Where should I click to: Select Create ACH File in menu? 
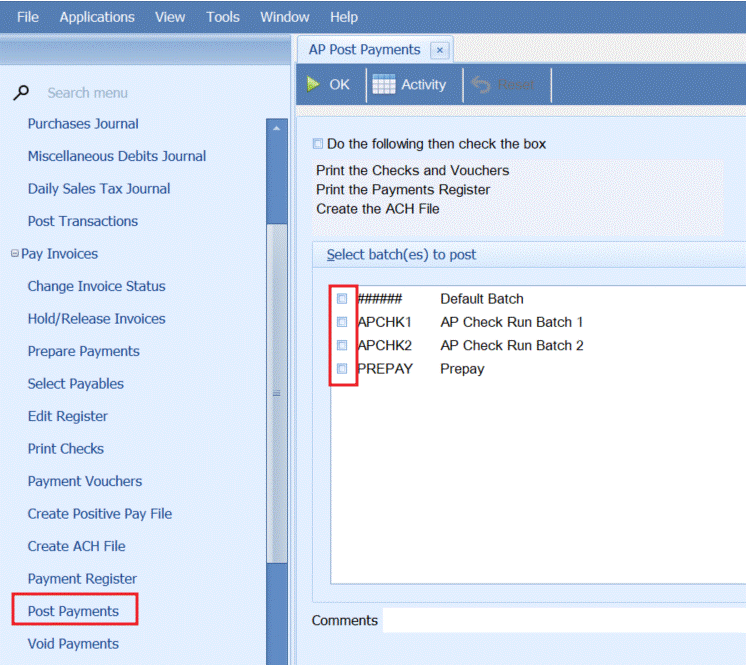click(76, 546)
